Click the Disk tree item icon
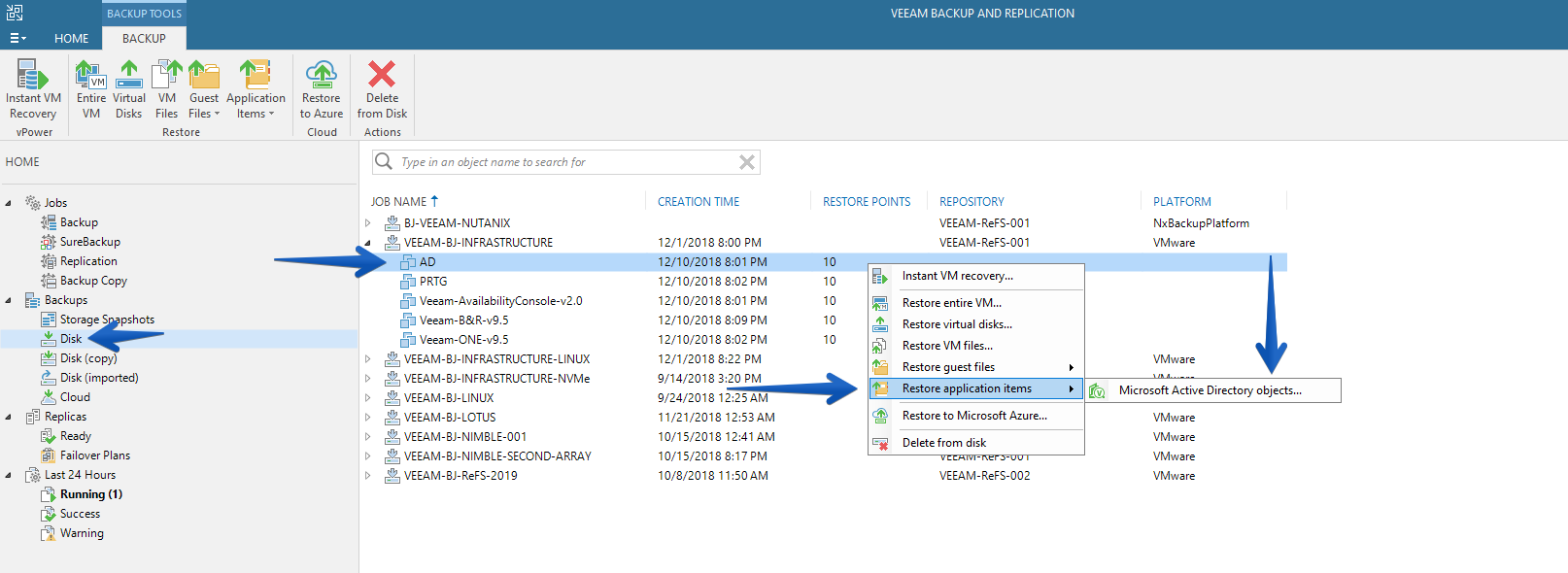This screenshot has width=1568, height=573. pyautogui.click(x=49, y=339)
